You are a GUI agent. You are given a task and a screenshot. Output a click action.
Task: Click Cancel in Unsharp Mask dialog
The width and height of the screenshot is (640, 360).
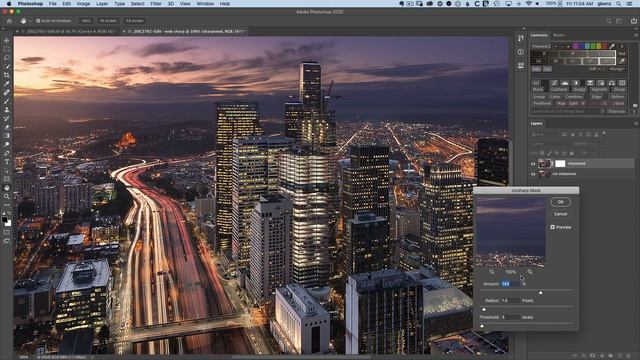(560, 214)
